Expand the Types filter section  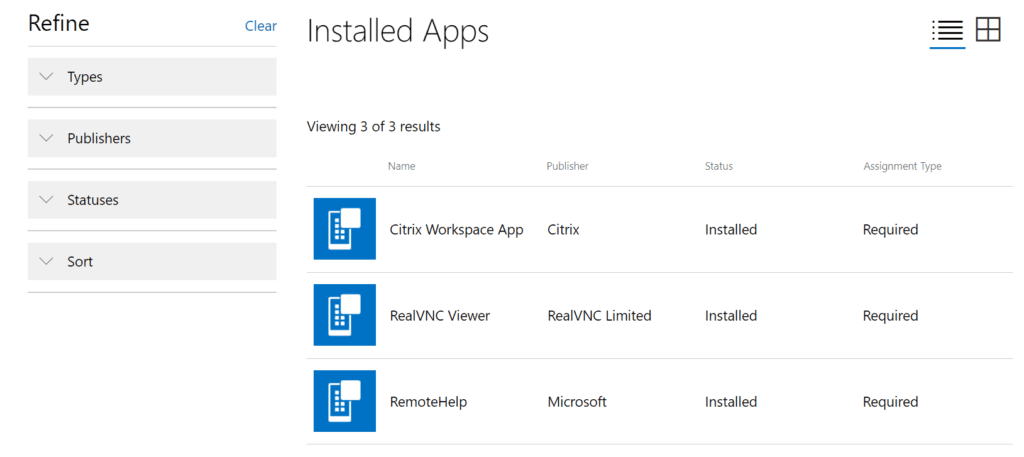(x=152, y=77)
